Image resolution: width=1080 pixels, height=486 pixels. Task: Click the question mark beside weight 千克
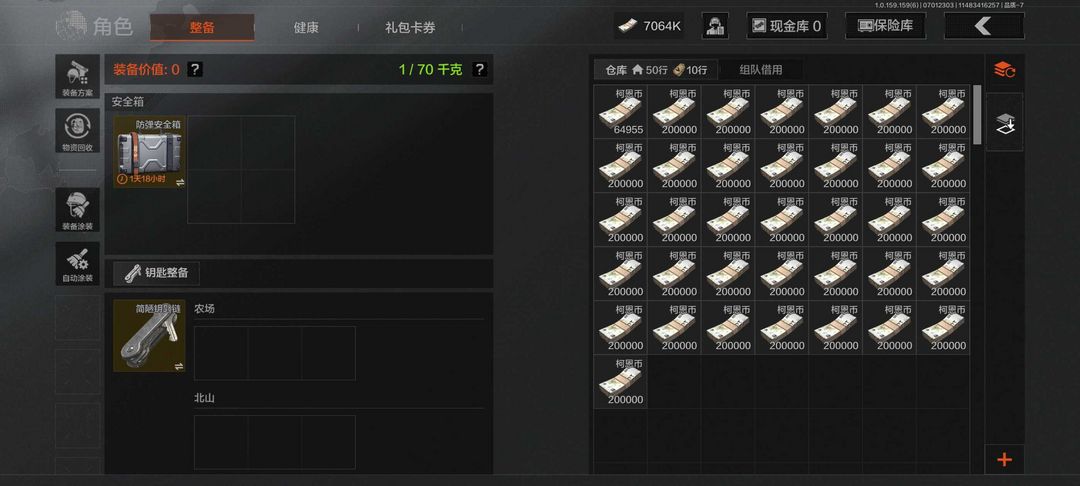480,69
